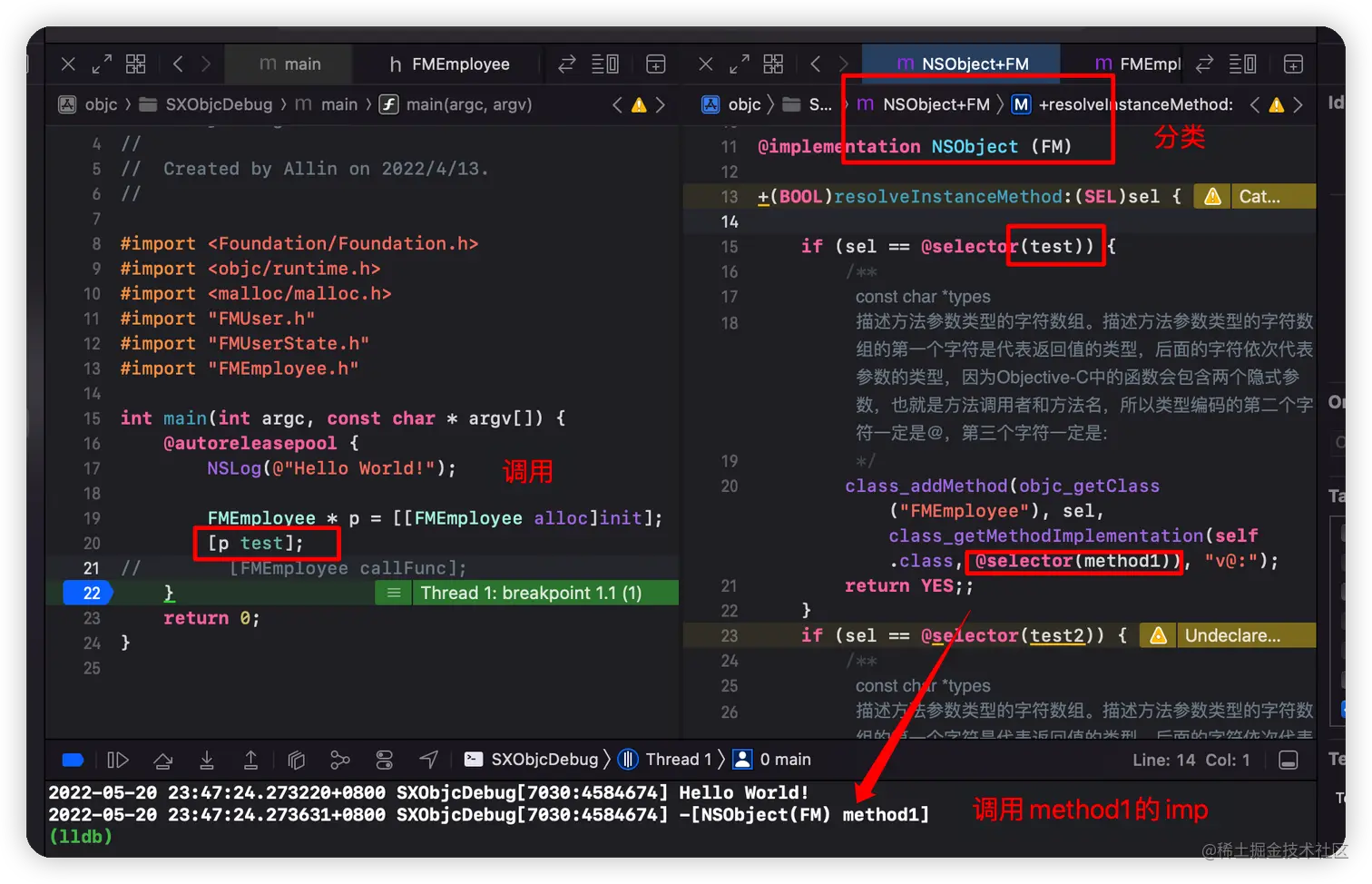
Task: Jump to next issue in left editor
Action: (x=661, y=104)
